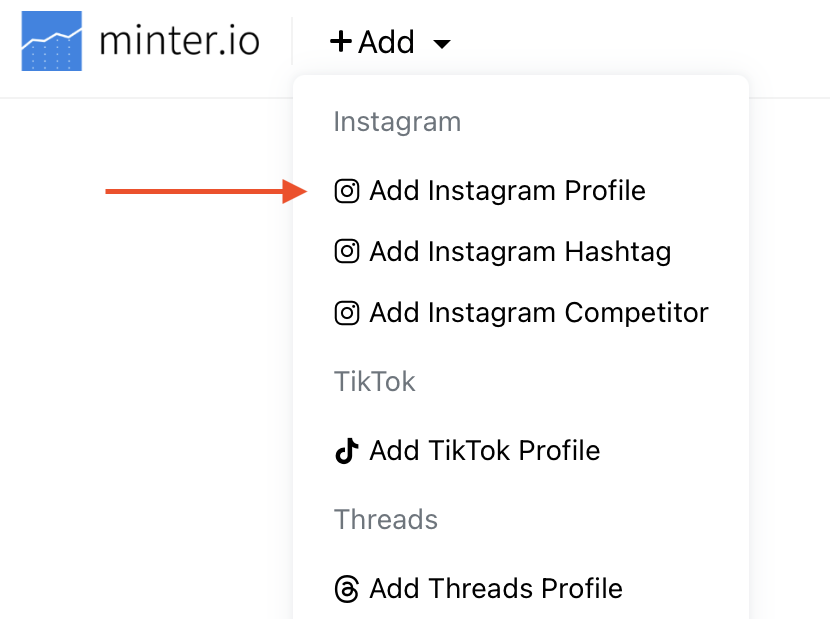This screenshot has width=830, height=619.
Task: Click the Threads section header
Action: 385,520
